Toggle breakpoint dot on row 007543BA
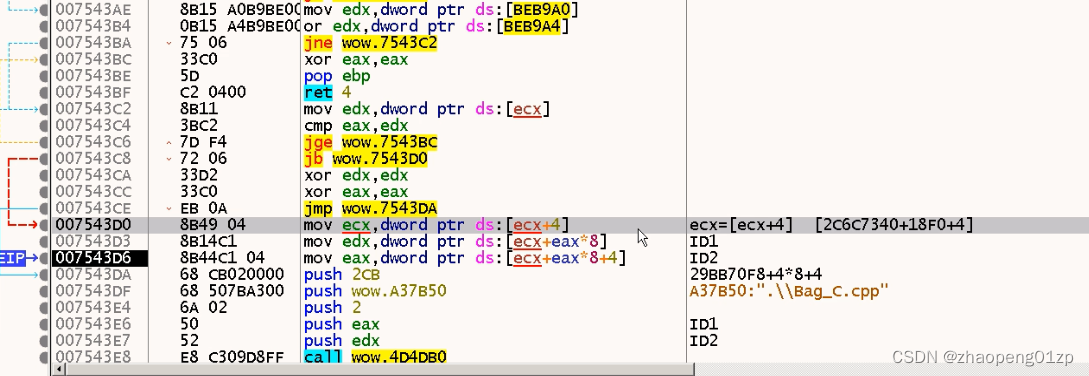 pos(44,43)
